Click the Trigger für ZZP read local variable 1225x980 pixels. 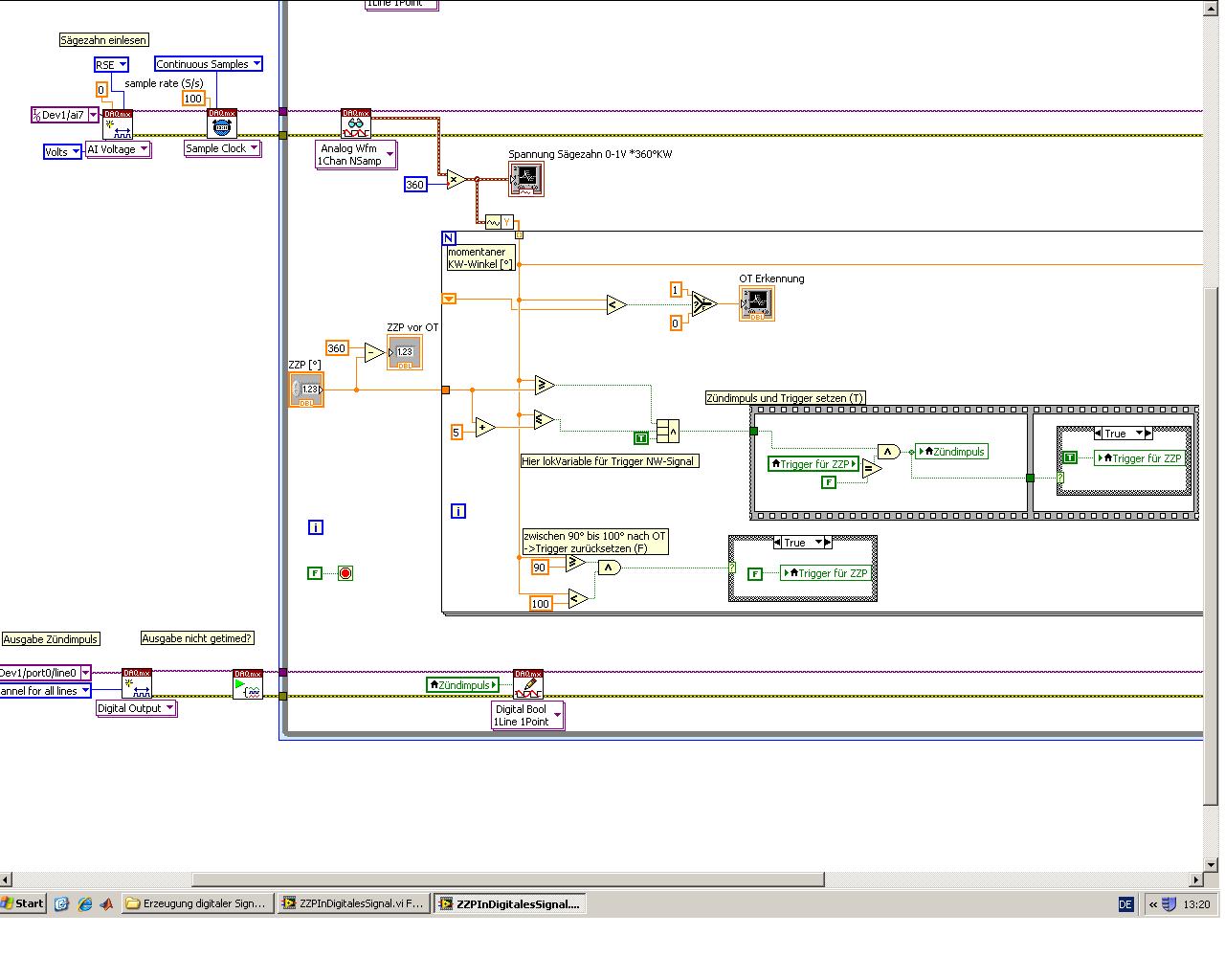point(813,464)
